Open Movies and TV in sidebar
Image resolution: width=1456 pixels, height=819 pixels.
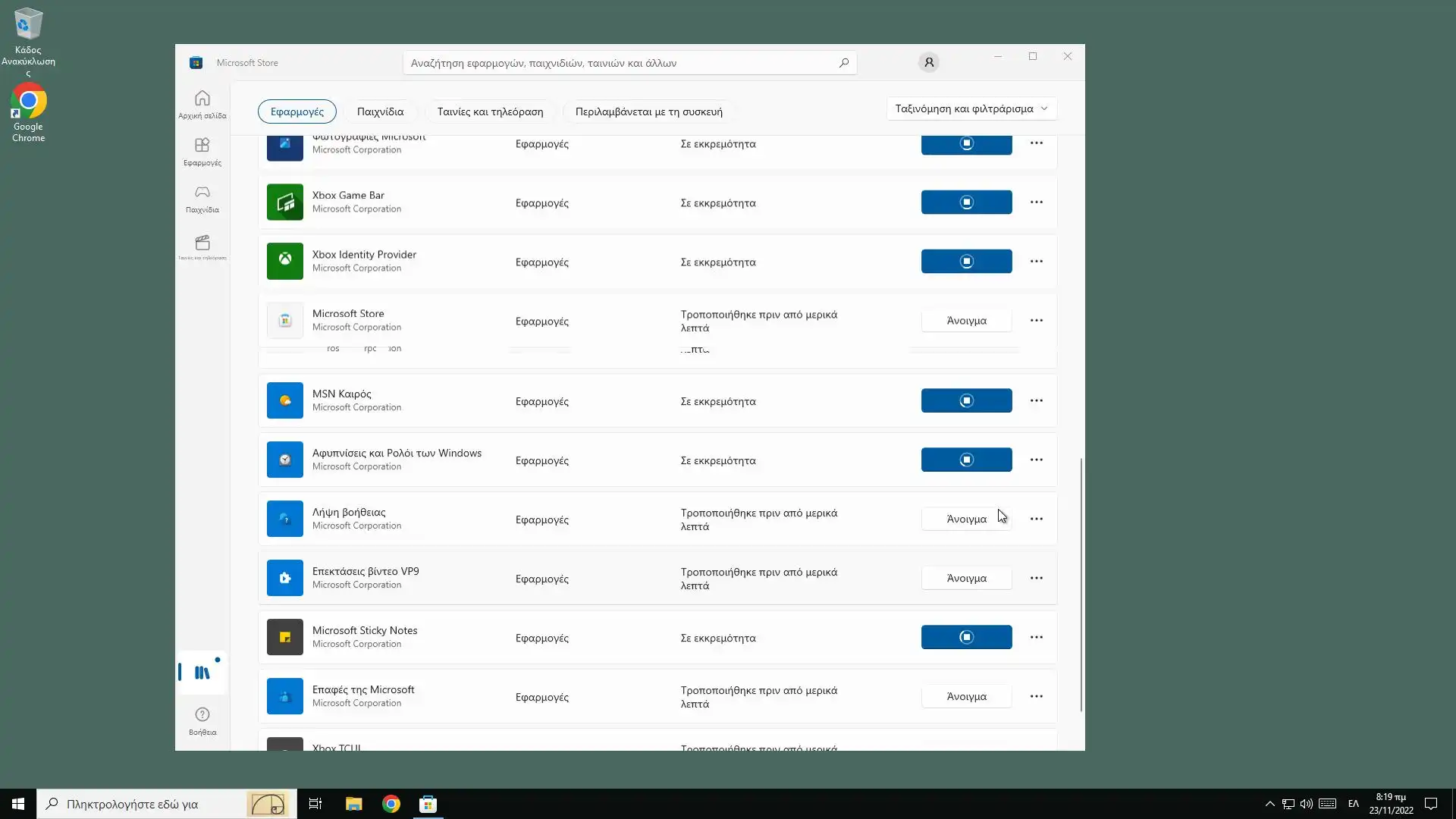coord(202,246)
